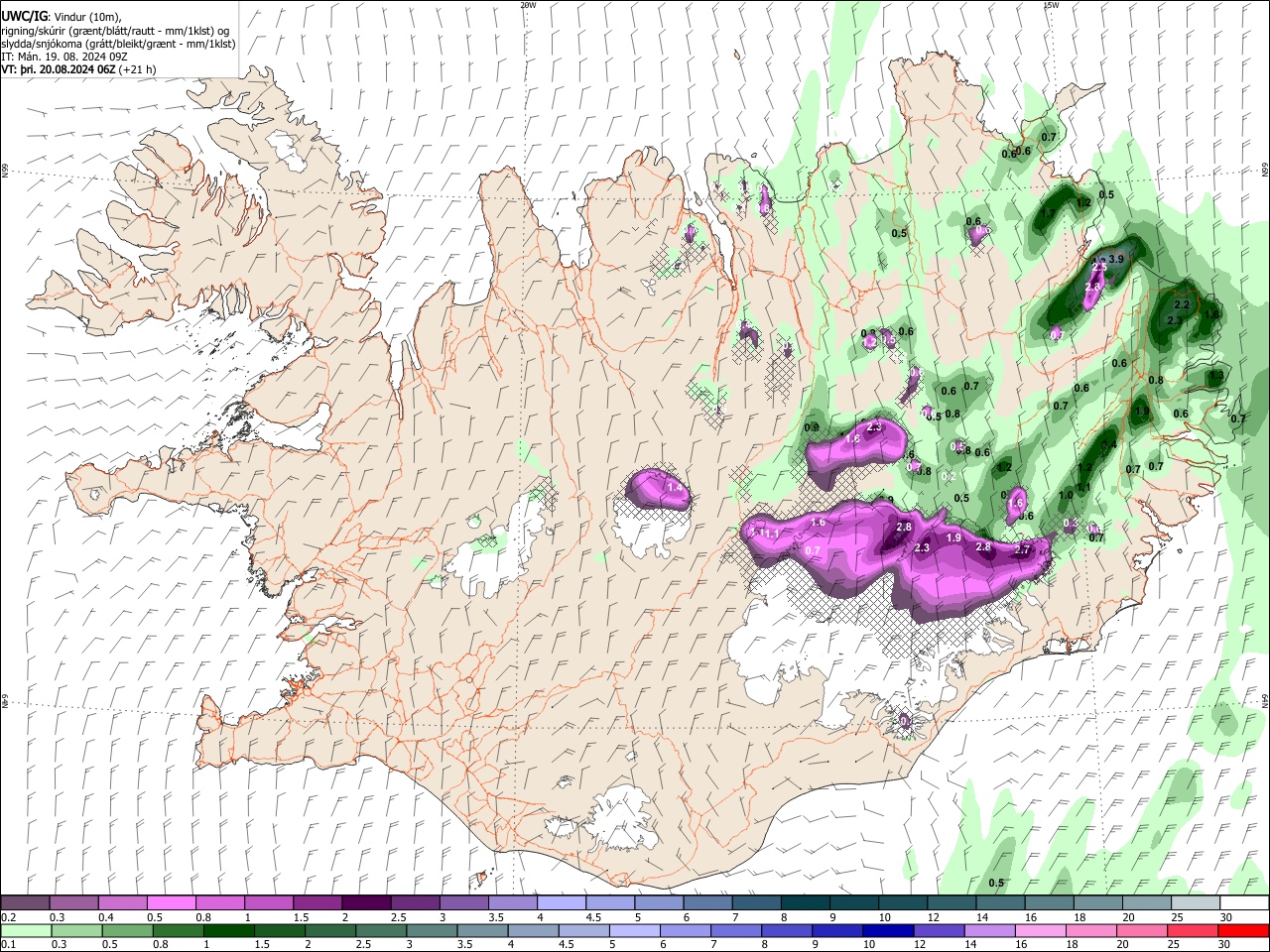Image resolution: width=1270 pixels, height=952 pixels.
Task: Click the upper legend swatch between 0.5 and 0.8
Action: pyautogui.click(x=171, y=902)
